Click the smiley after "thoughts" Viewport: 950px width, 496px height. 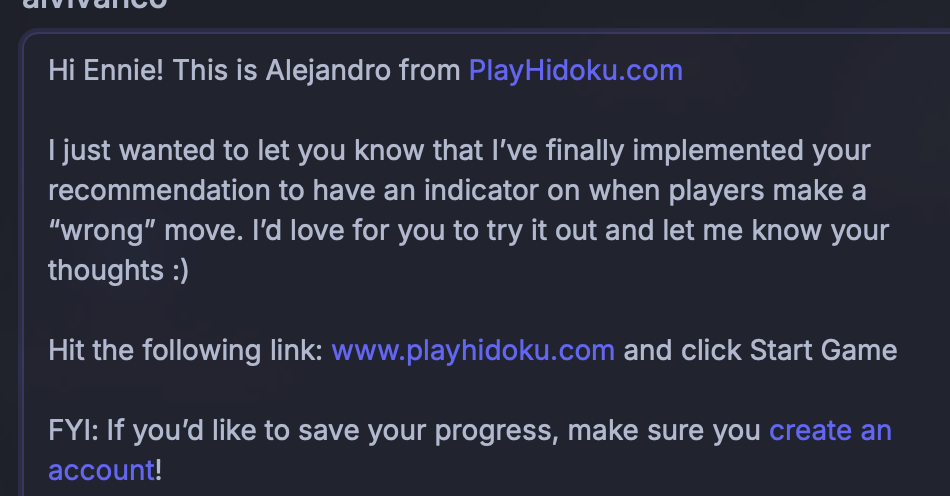(x=181, y=271)
